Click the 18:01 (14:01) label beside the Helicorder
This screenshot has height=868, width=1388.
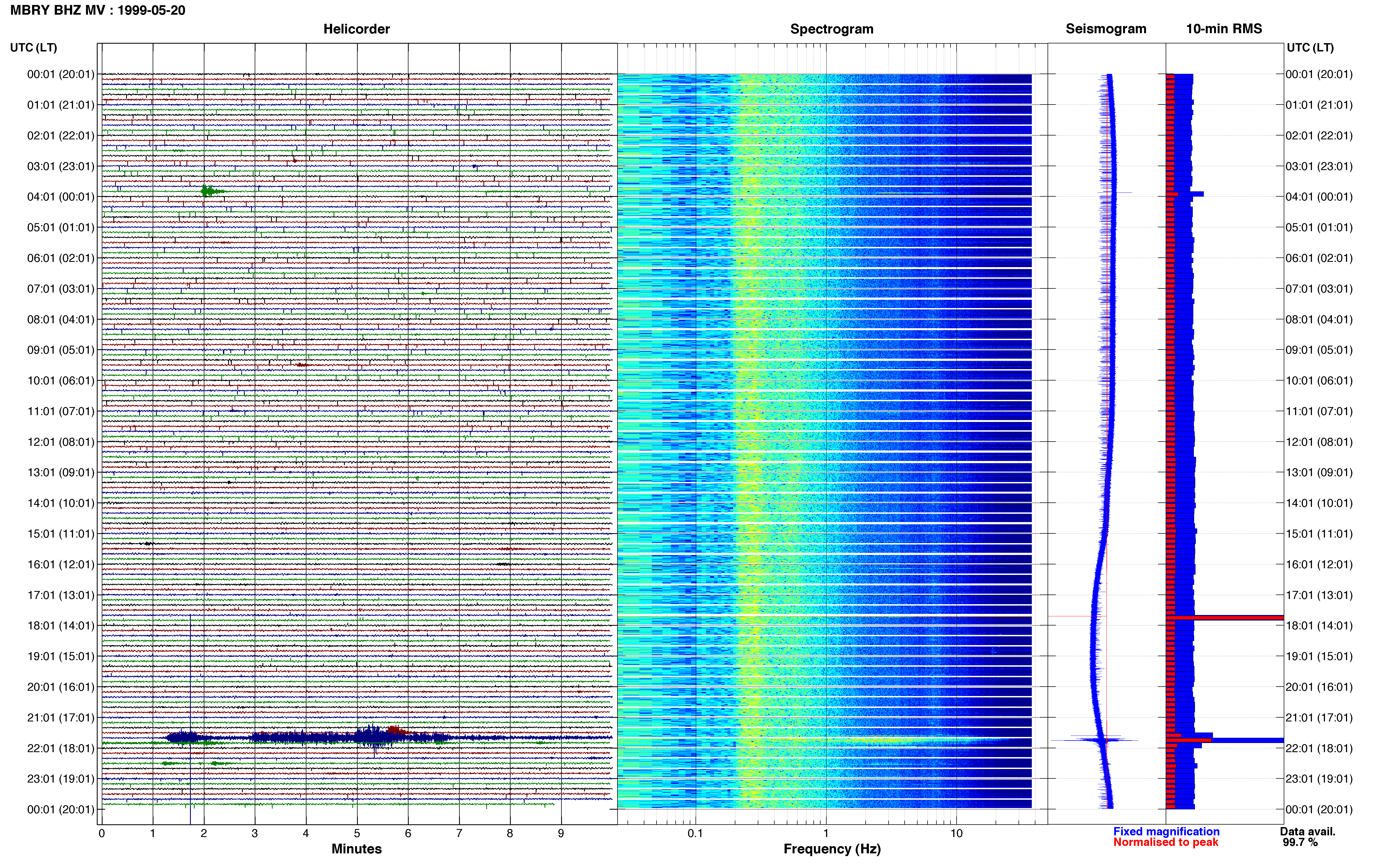click(x=61, y=626)
